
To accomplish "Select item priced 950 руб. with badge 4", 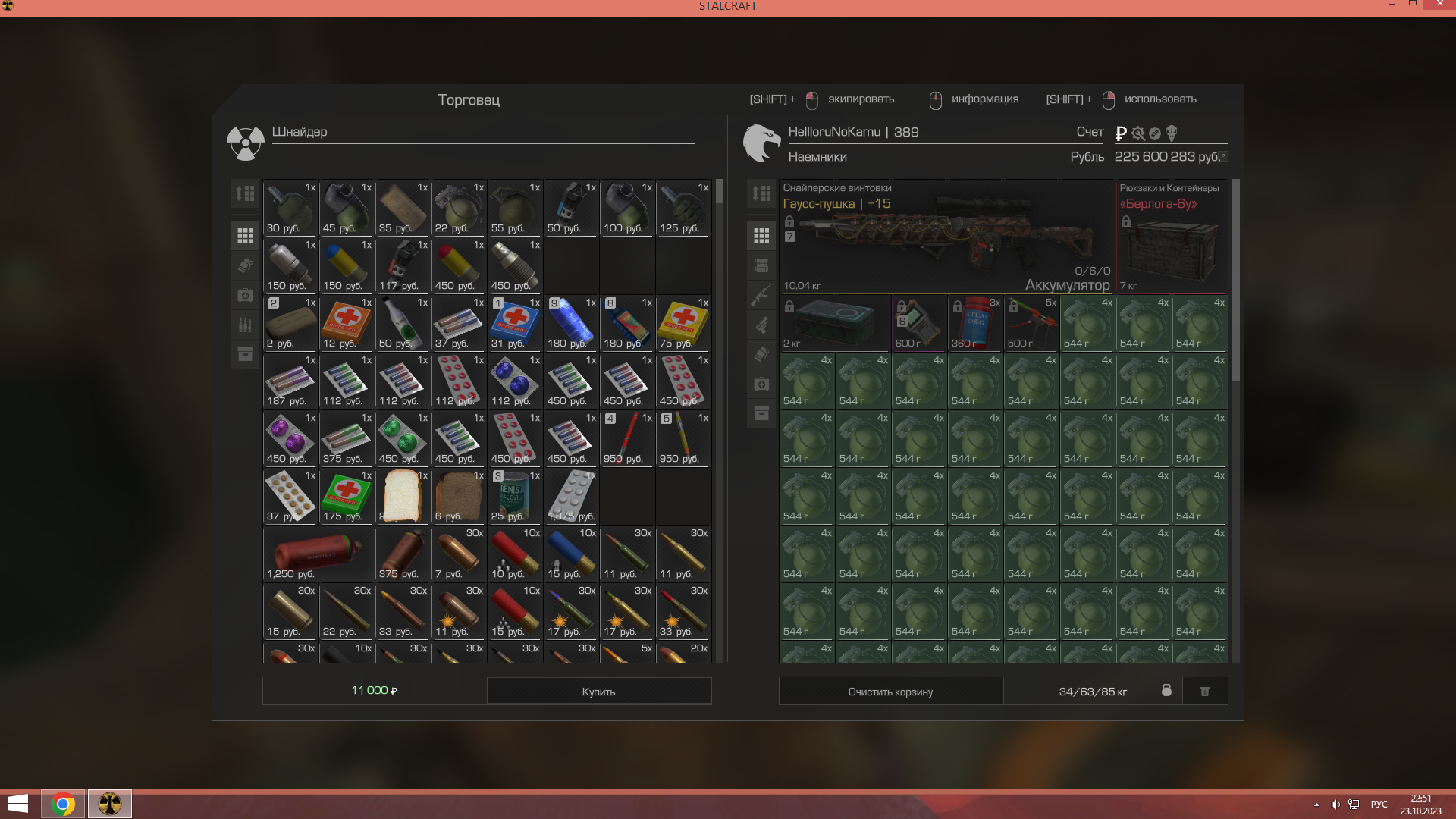I will [627, 438].
